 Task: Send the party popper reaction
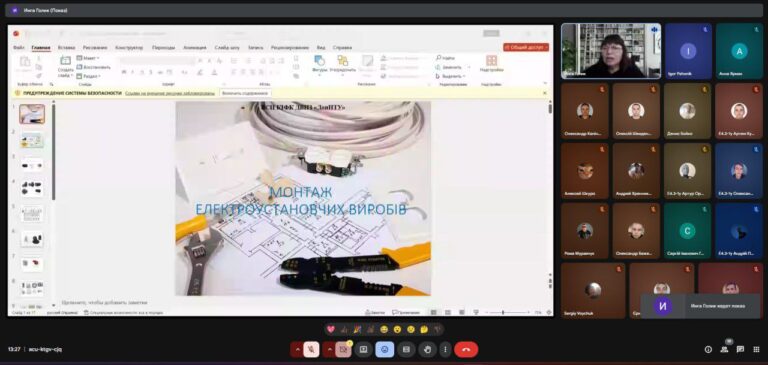357,329
